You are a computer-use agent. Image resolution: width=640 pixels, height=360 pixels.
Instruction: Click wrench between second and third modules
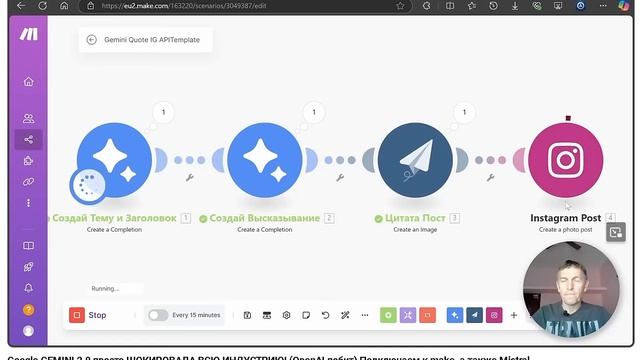click(x=340, y=178)
